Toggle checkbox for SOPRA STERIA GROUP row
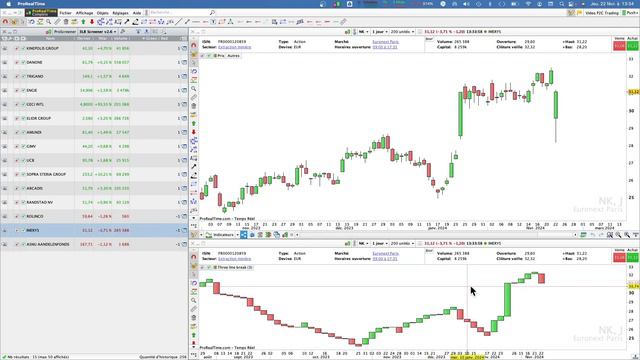 pos(23,174)
